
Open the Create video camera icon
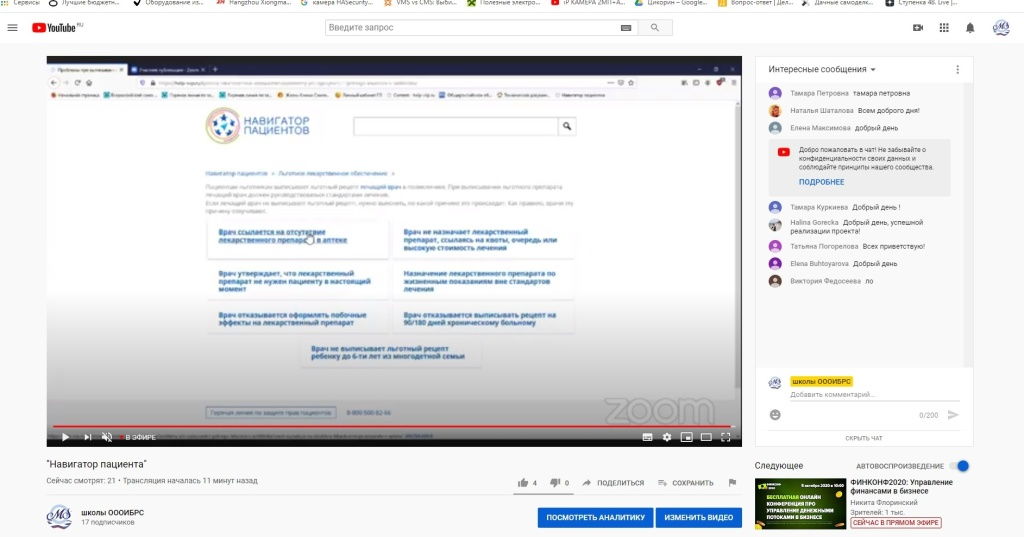(x=918, y=28)
